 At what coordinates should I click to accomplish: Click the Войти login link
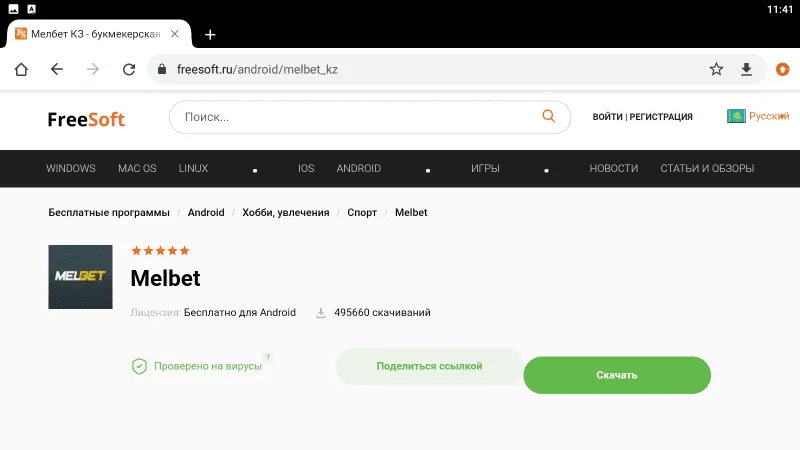click(x=607, y=117)
